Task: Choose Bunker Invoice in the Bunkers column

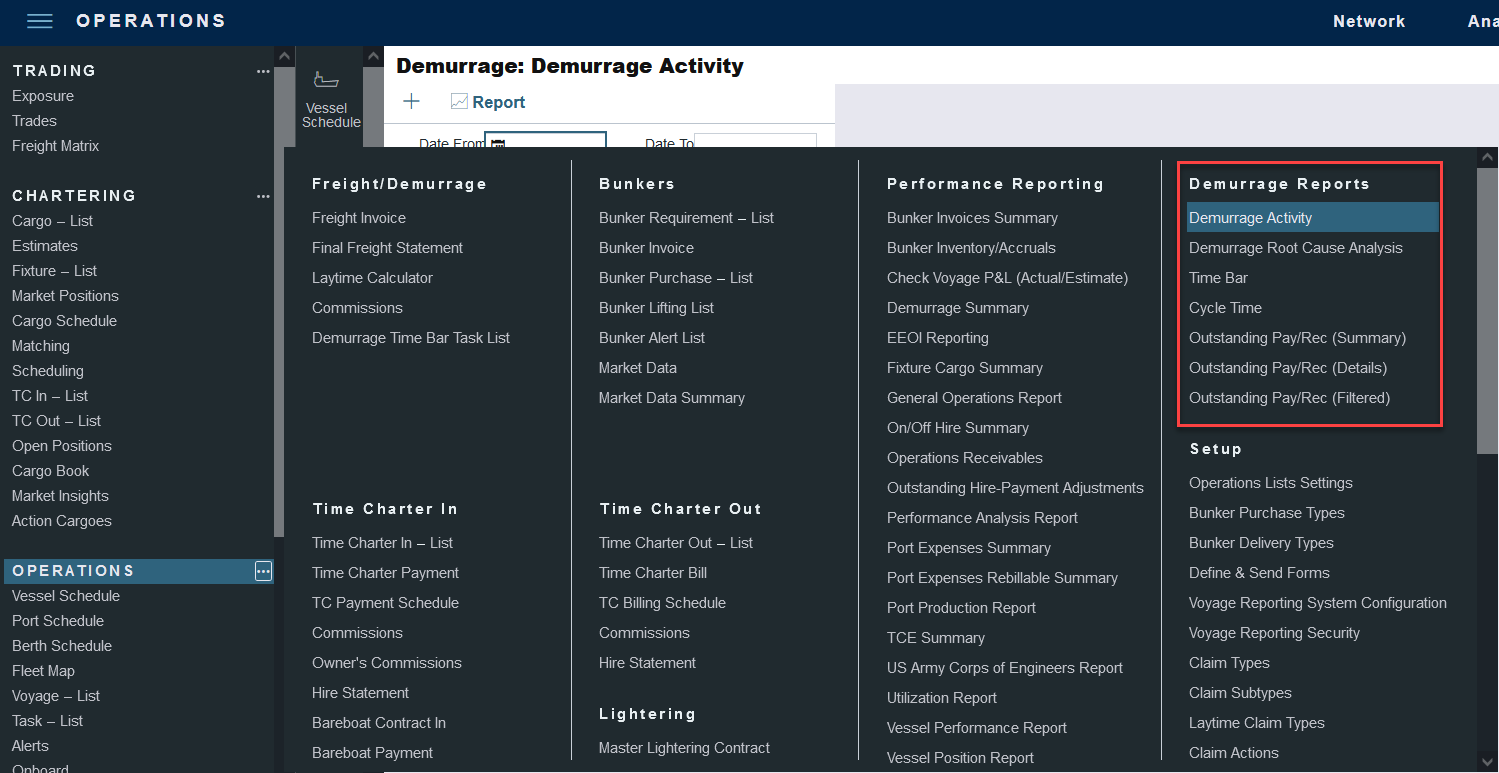Action: tap(646, 248)
